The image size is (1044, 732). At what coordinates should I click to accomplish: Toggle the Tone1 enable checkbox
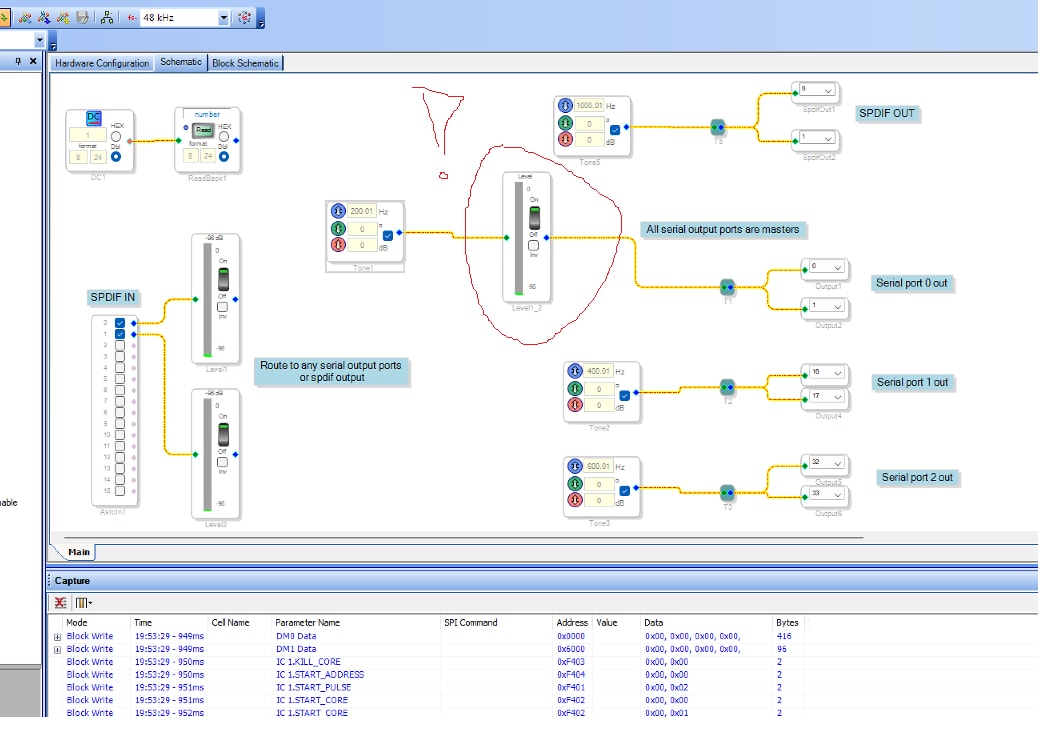point(388,235)
